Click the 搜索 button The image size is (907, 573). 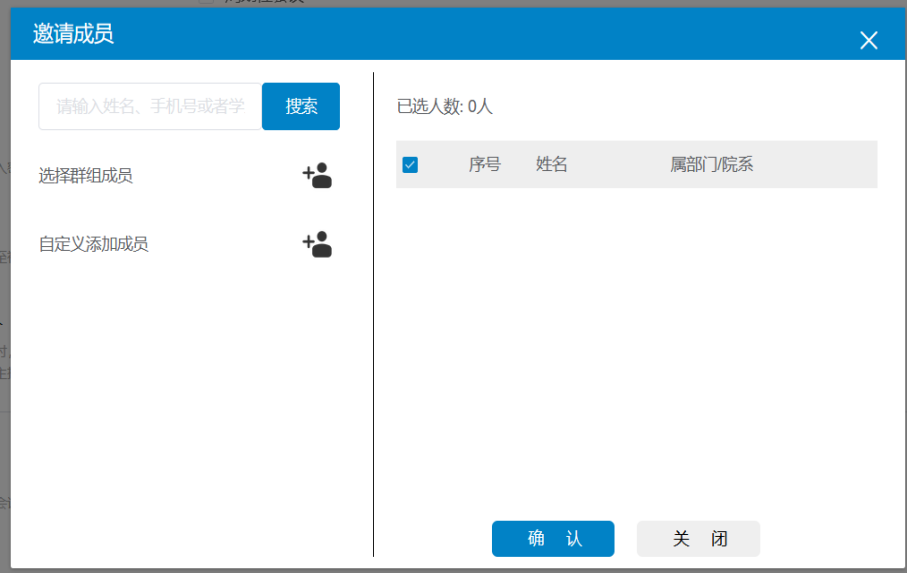click(x=301, y=106)
